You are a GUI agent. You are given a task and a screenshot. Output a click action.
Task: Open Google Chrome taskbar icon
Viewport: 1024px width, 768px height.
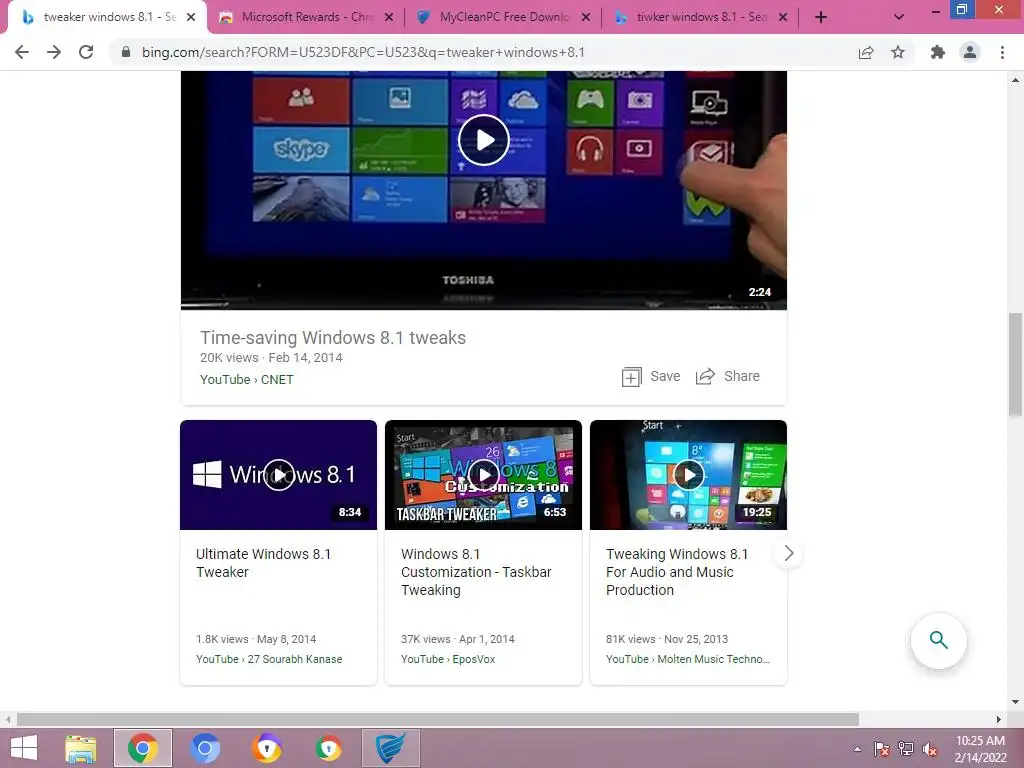142,748
